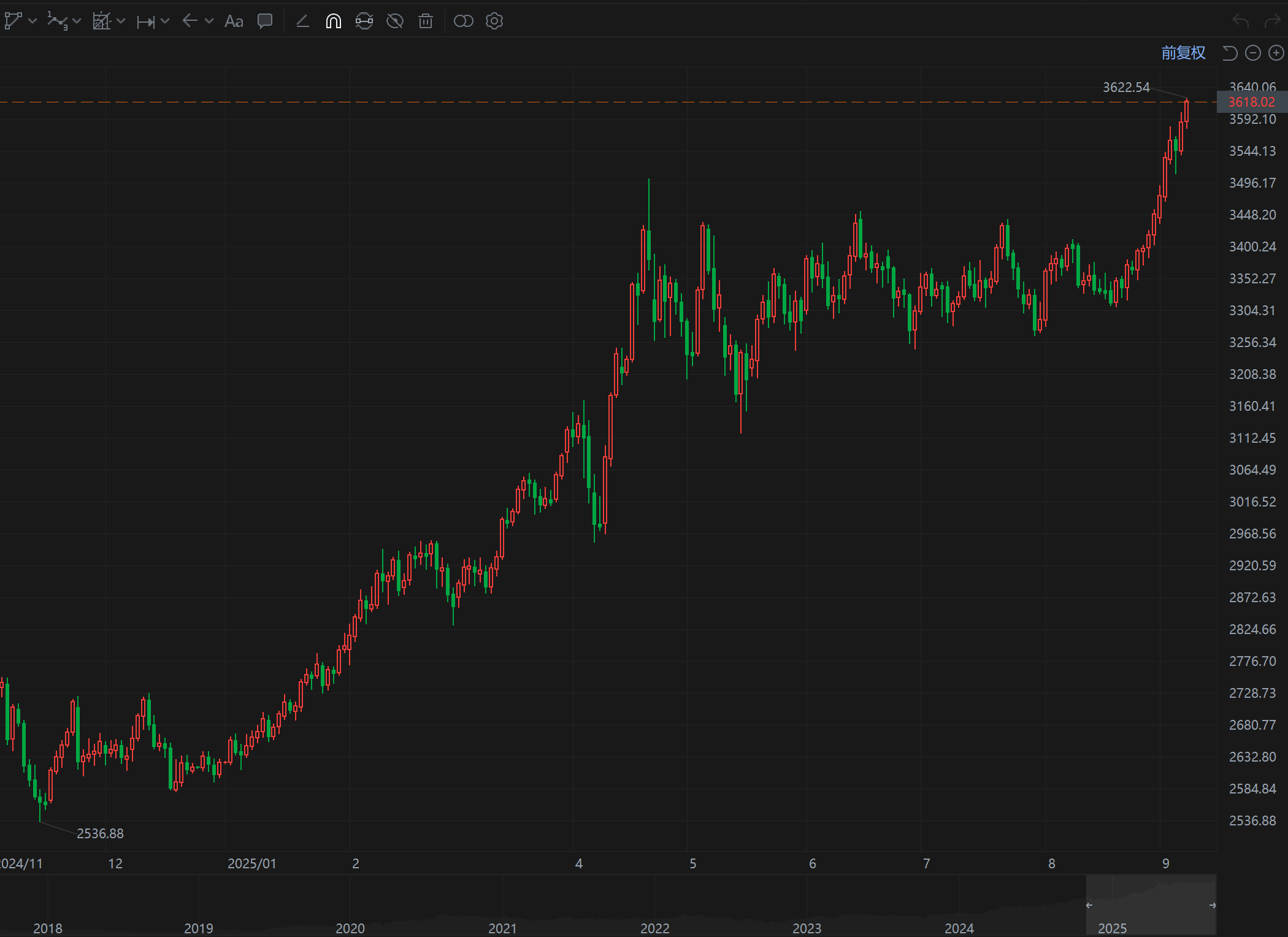Expand the wave tool dropdown arrow
The width and height of the screenshot is (1288, 937).
[x=77, y=21]
